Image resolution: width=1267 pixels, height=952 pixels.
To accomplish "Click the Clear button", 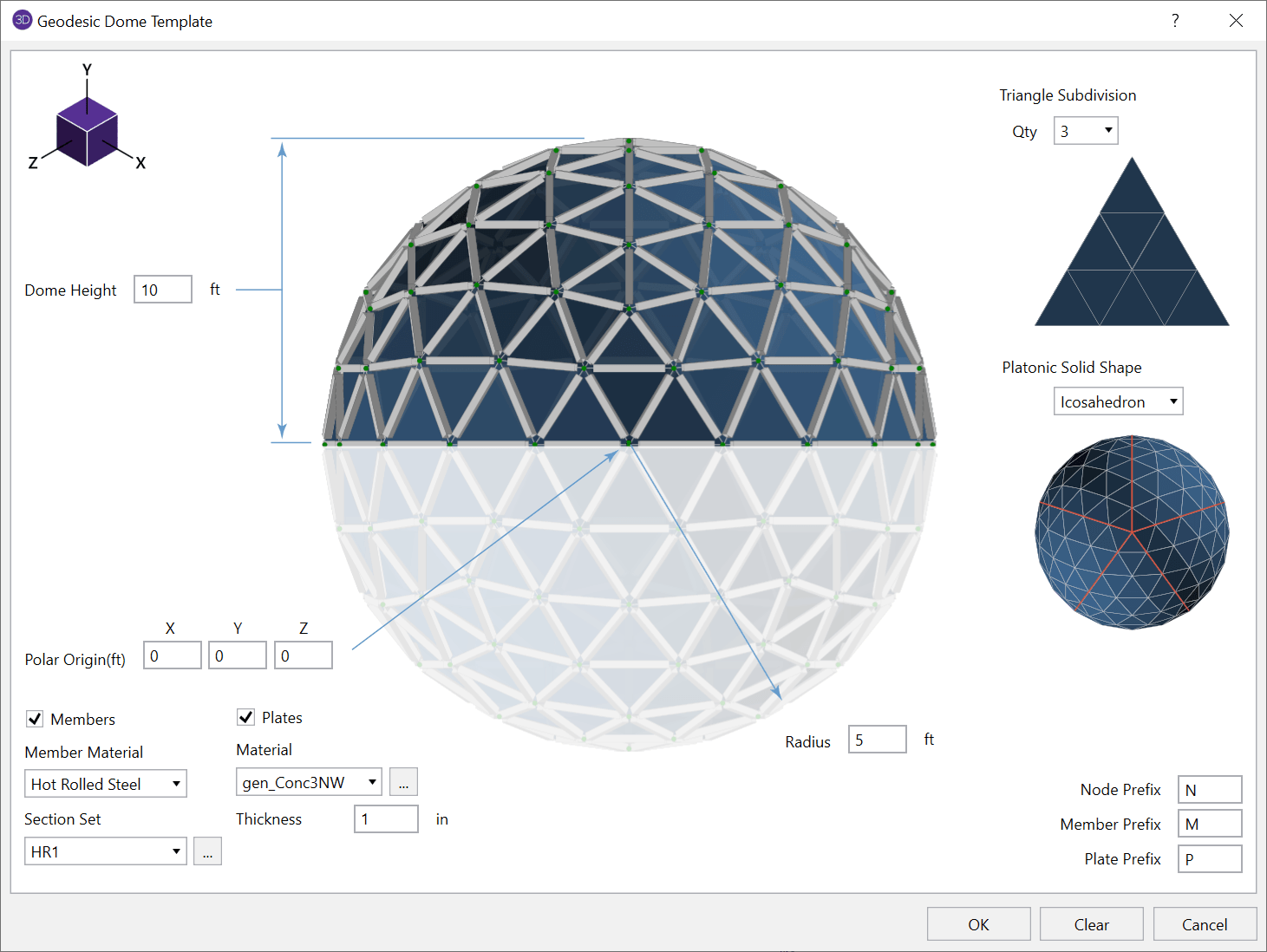I will (1091, 923).
